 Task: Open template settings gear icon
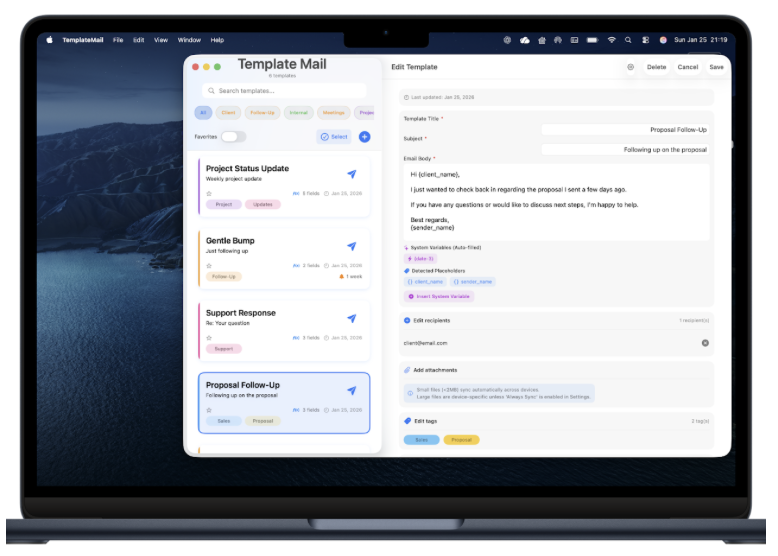[630, 67]
